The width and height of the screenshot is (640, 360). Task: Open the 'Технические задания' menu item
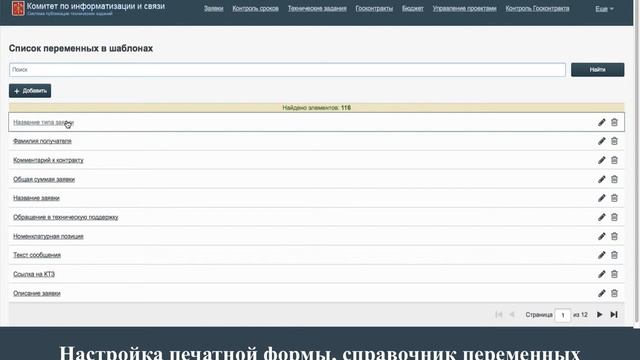(317, 9)
